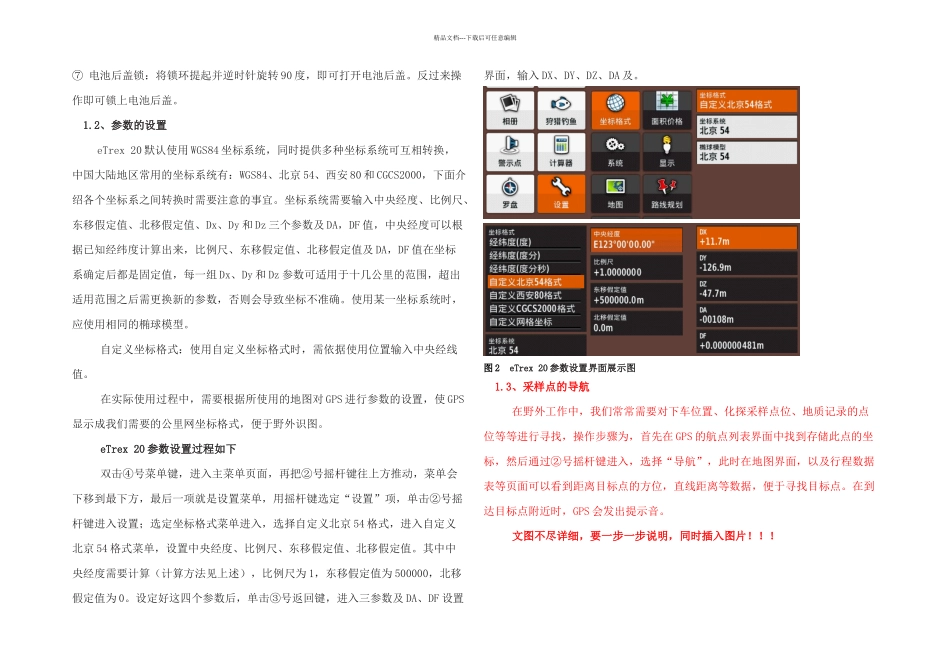
Task: Click the red heading 1.3、采样点的导航
Action: (x=542, y=387)
